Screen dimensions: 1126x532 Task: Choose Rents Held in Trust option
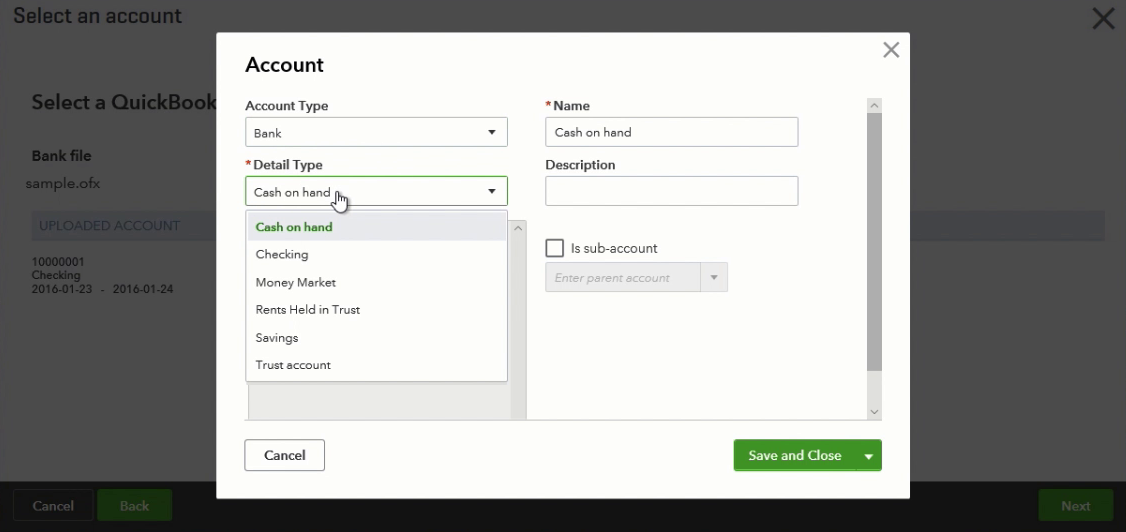[x=376, y=310]
